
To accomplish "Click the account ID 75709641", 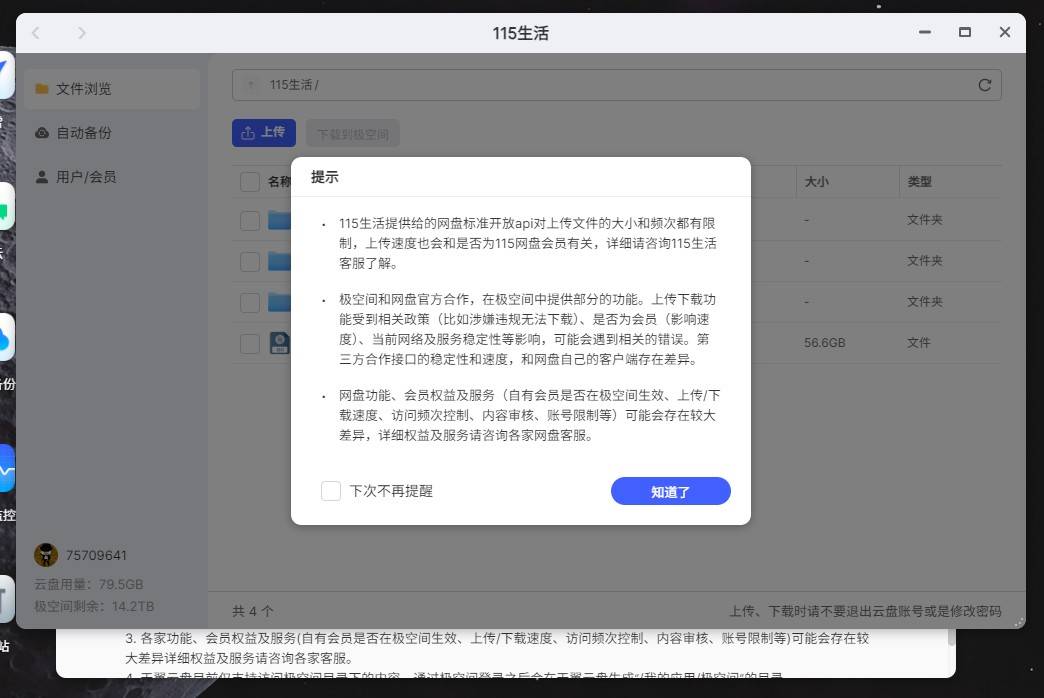I will click(x=96, y=555).
